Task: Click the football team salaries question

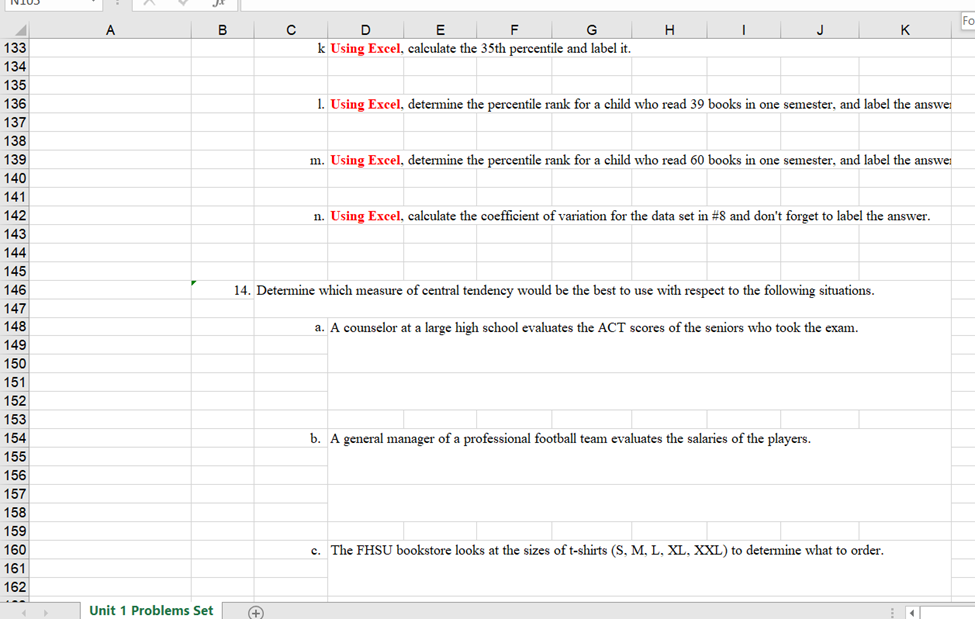Action: pos(570,439)
